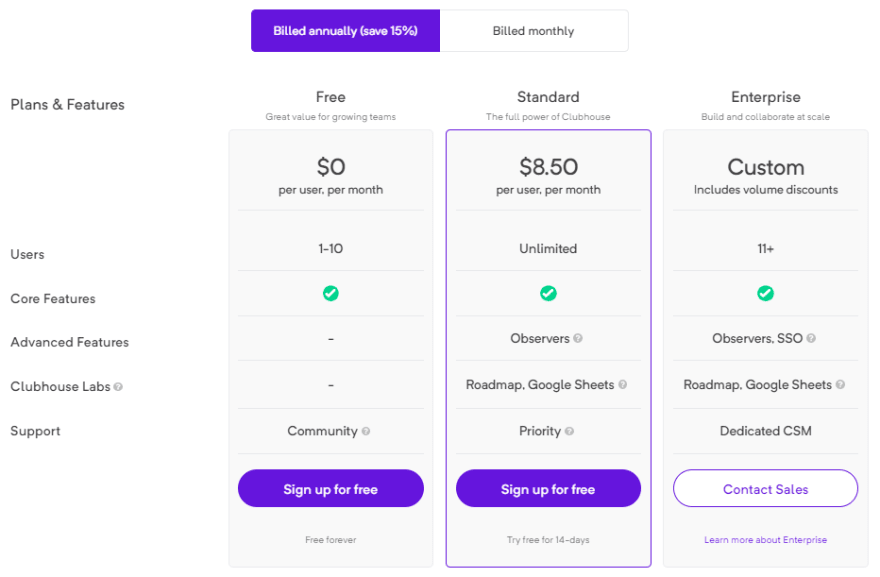Click the Standard plan heading
Image resolution: width=880 pixels, height=577 pixels.
(548, 97)
